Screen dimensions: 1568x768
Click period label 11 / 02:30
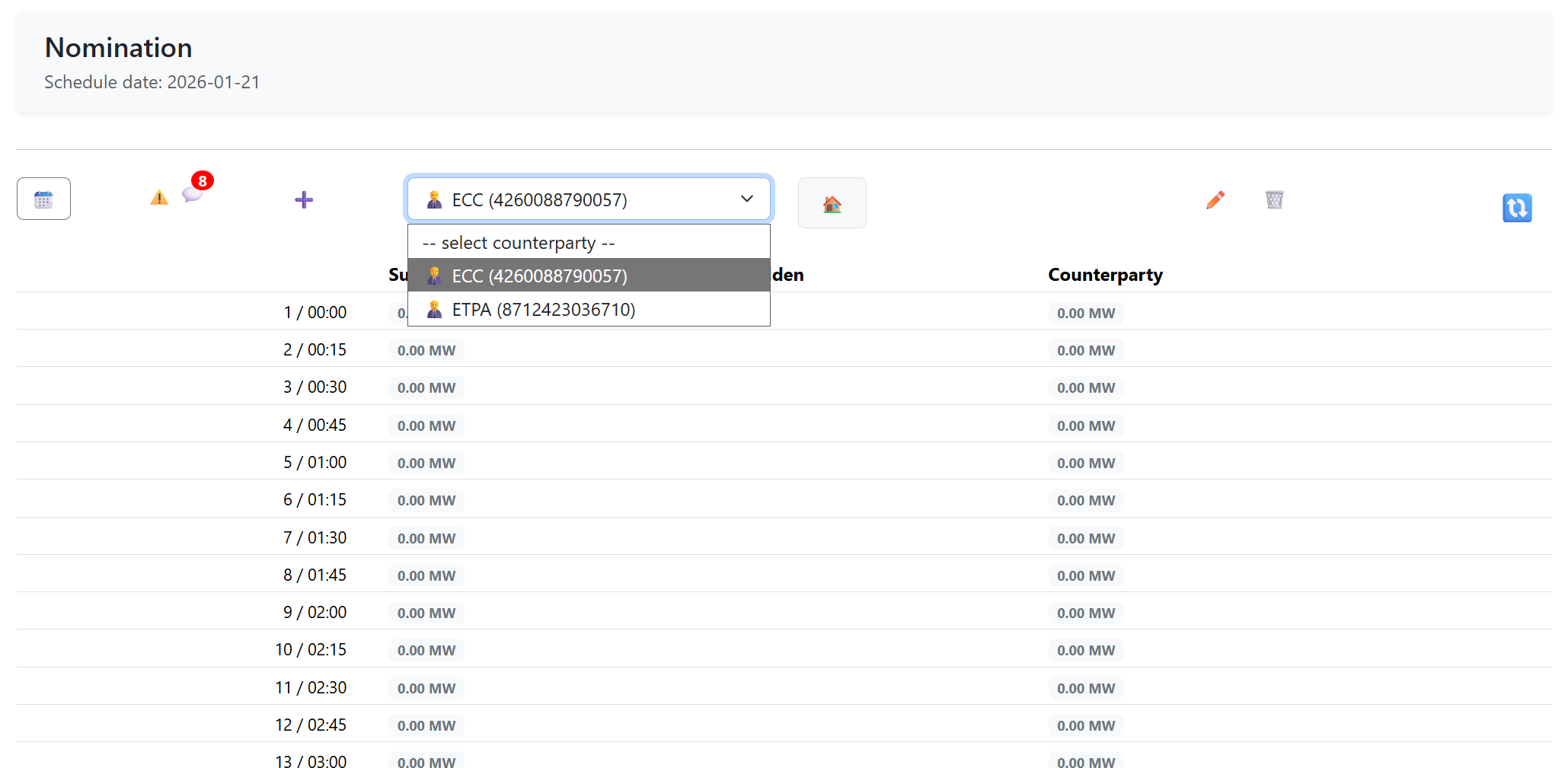[x=311, y=687]
